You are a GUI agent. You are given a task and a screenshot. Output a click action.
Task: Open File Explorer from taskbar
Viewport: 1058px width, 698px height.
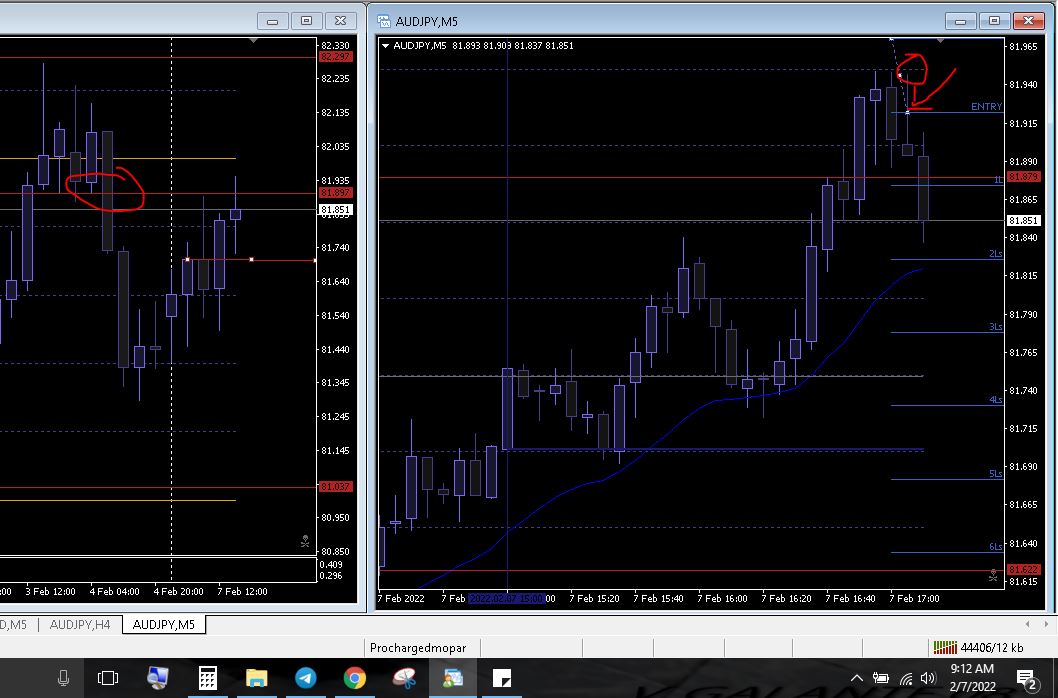coord(257,678)
